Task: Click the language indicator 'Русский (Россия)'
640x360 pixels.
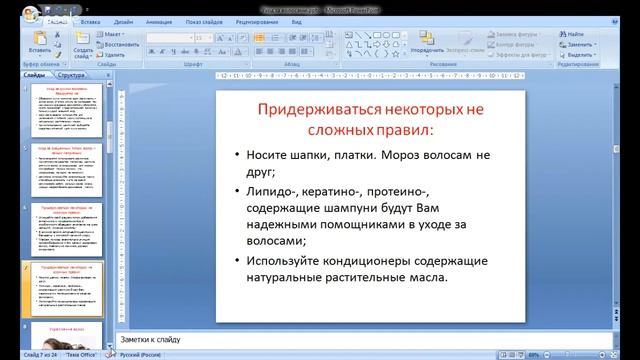Action: coord(140,355)
